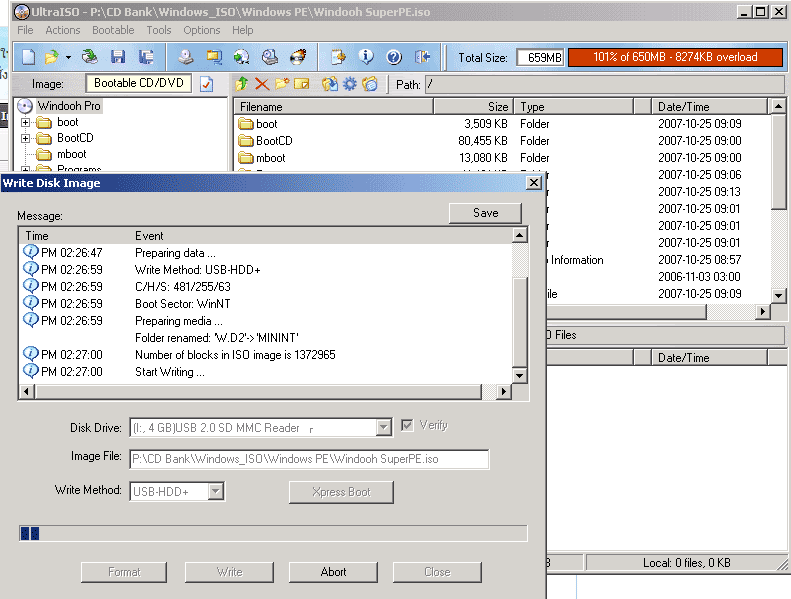
Task: Open the Help menu
Action: coord(243,30)
